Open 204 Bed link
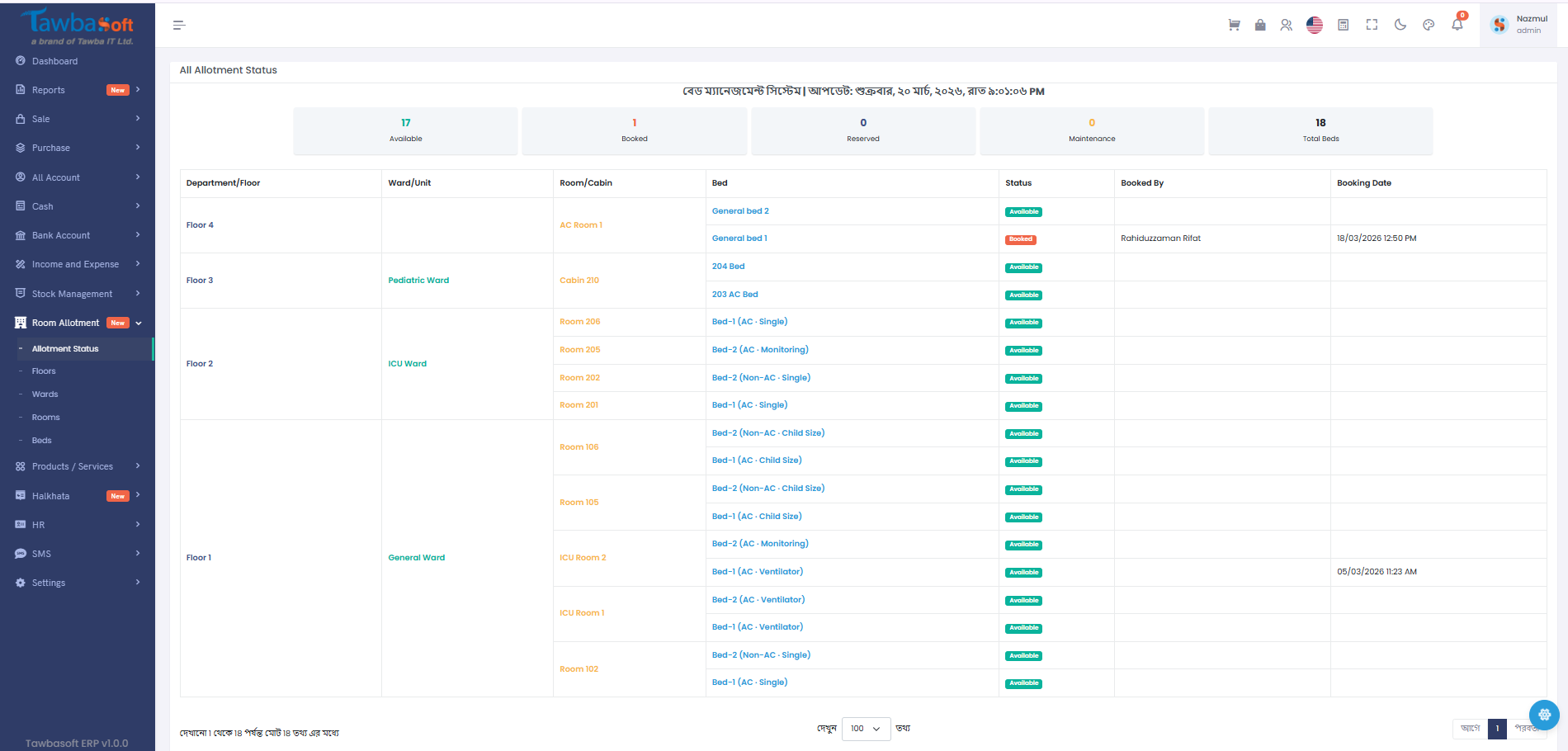1568x751 pixels. point(728,267)
